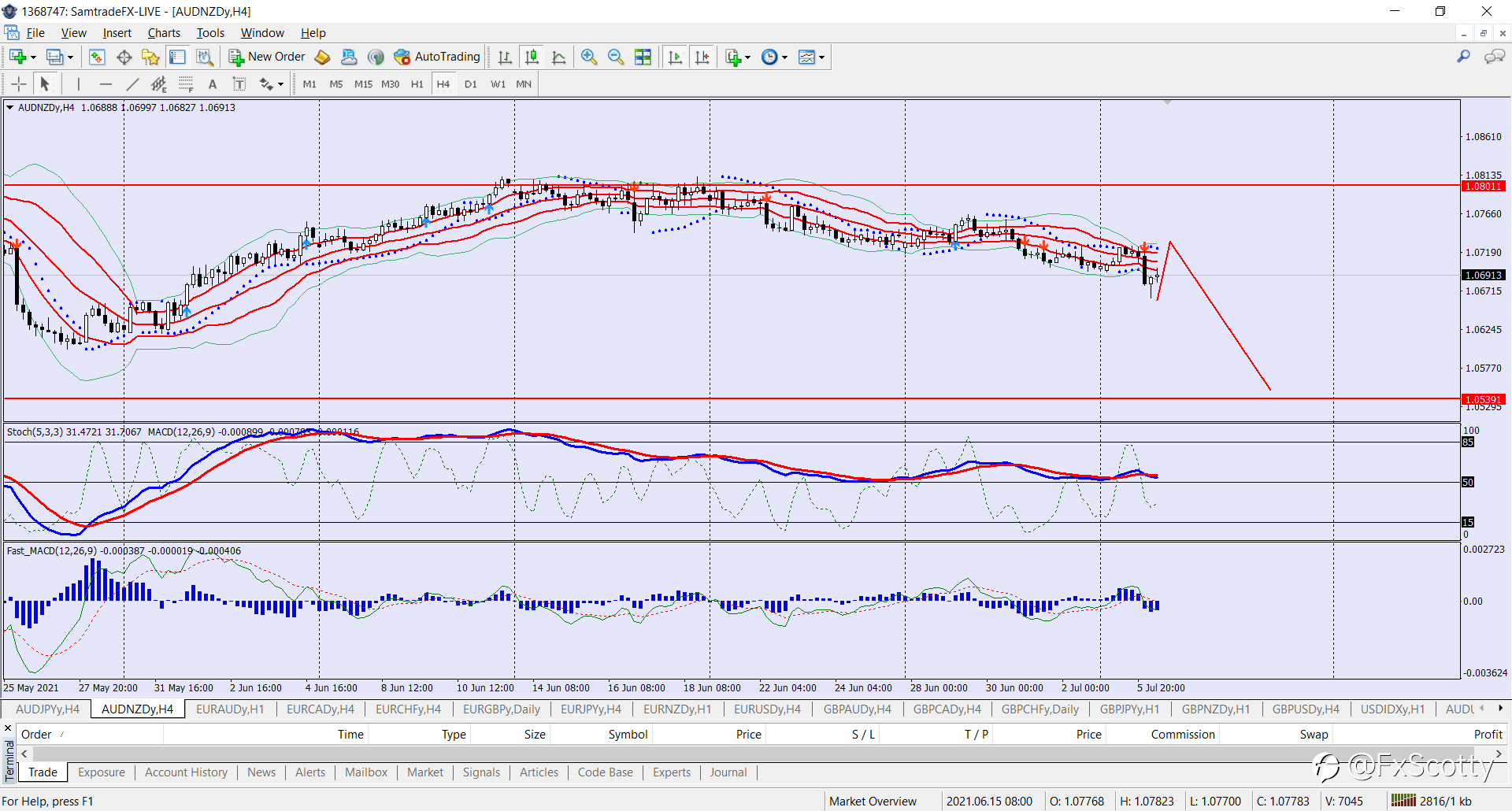Expand the Periods dropdown arrow

click(784, 57)
